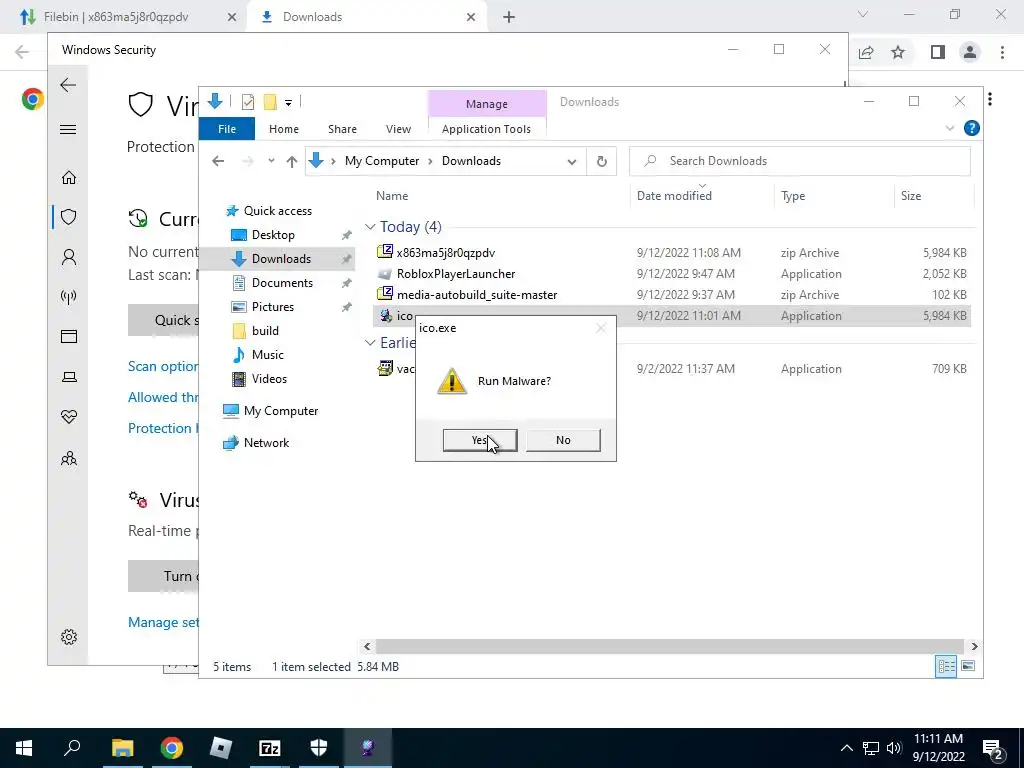Open the File tab in Explorer ribbon
The height and width of the screenshot is (768, 1024).
(x=227, y=129)
